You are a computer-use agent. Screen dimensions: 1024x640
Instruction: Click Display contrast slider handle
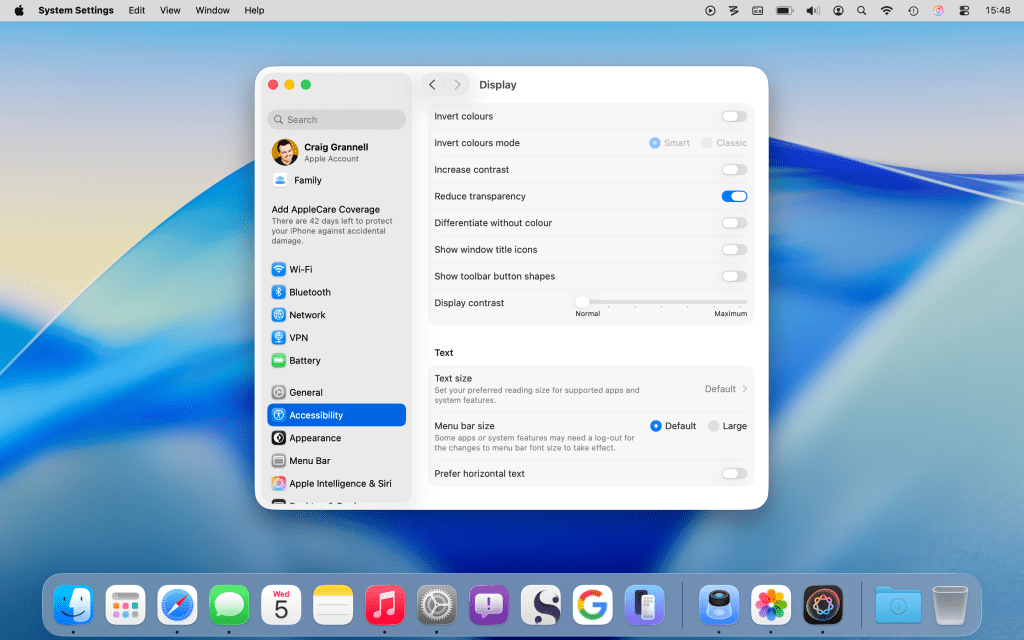point(582,302)
